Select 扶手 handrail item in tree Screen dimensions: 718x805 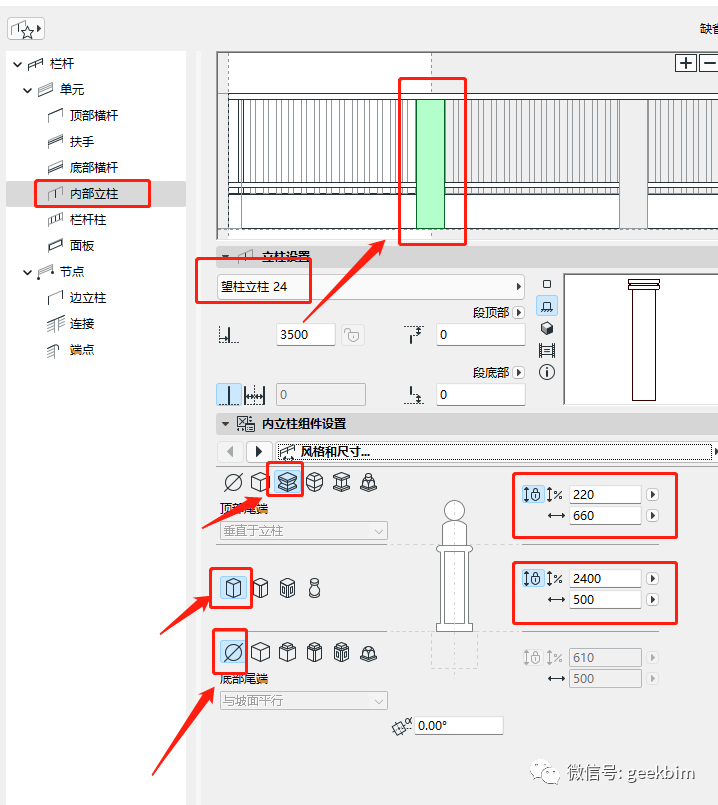pyautogui.click(x=81, y=142)
